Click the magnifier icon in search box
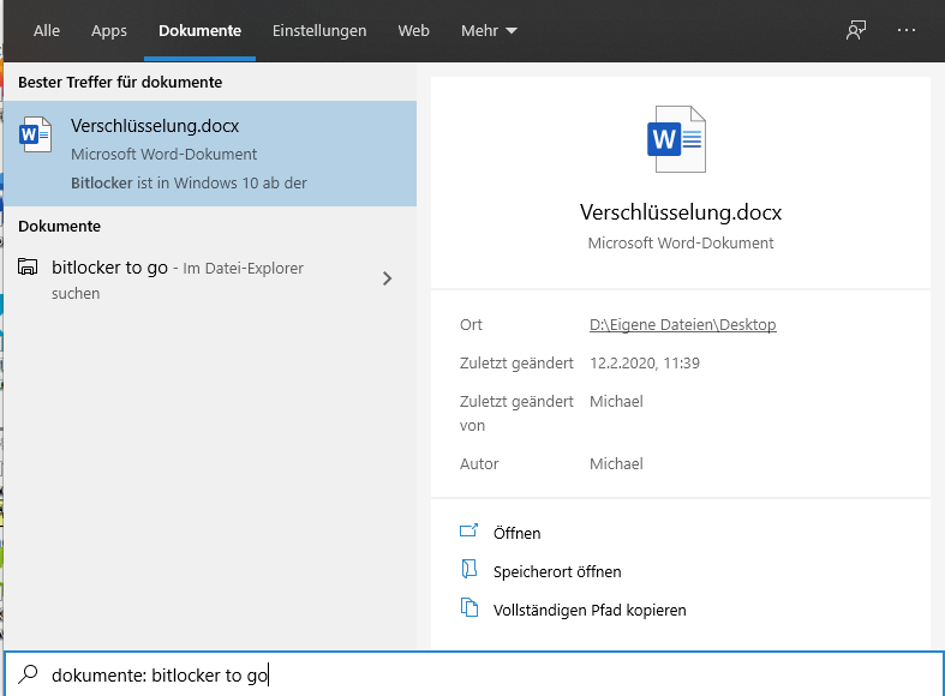 tap(29, 674)
